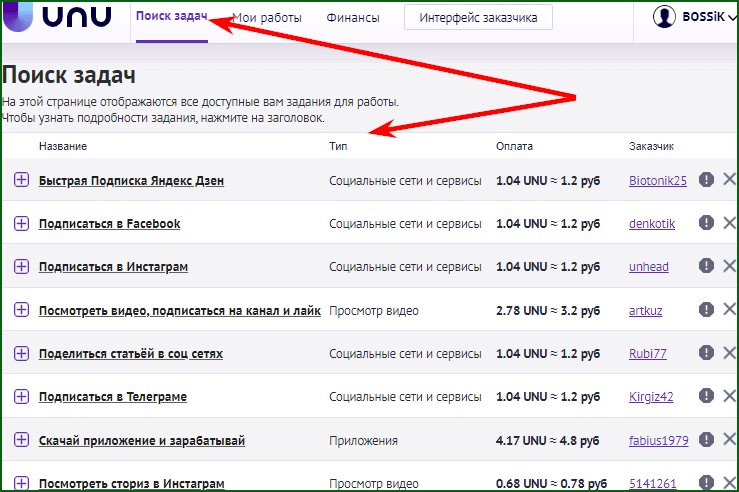Click payment 0.68 UNU ≈ 0.78 руб
This screenshot has width=739, height=492.
(x=551, y=484)
